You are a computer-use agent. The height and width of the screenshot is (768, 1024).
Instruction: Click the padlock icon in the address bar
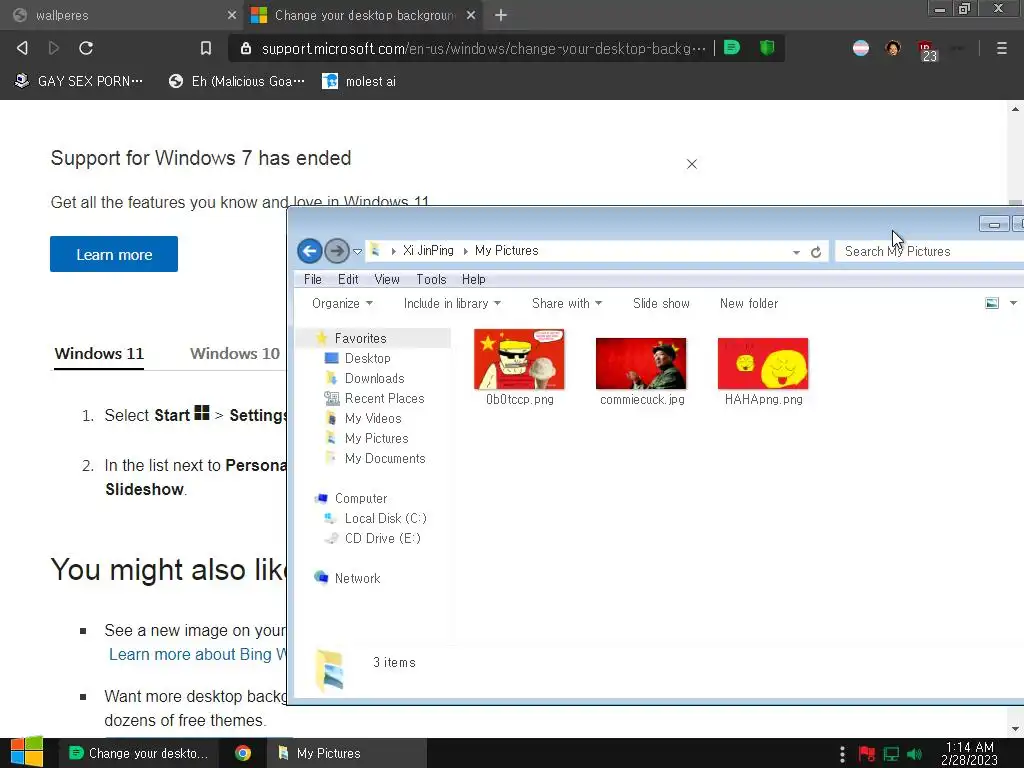(x=246, y=48)
